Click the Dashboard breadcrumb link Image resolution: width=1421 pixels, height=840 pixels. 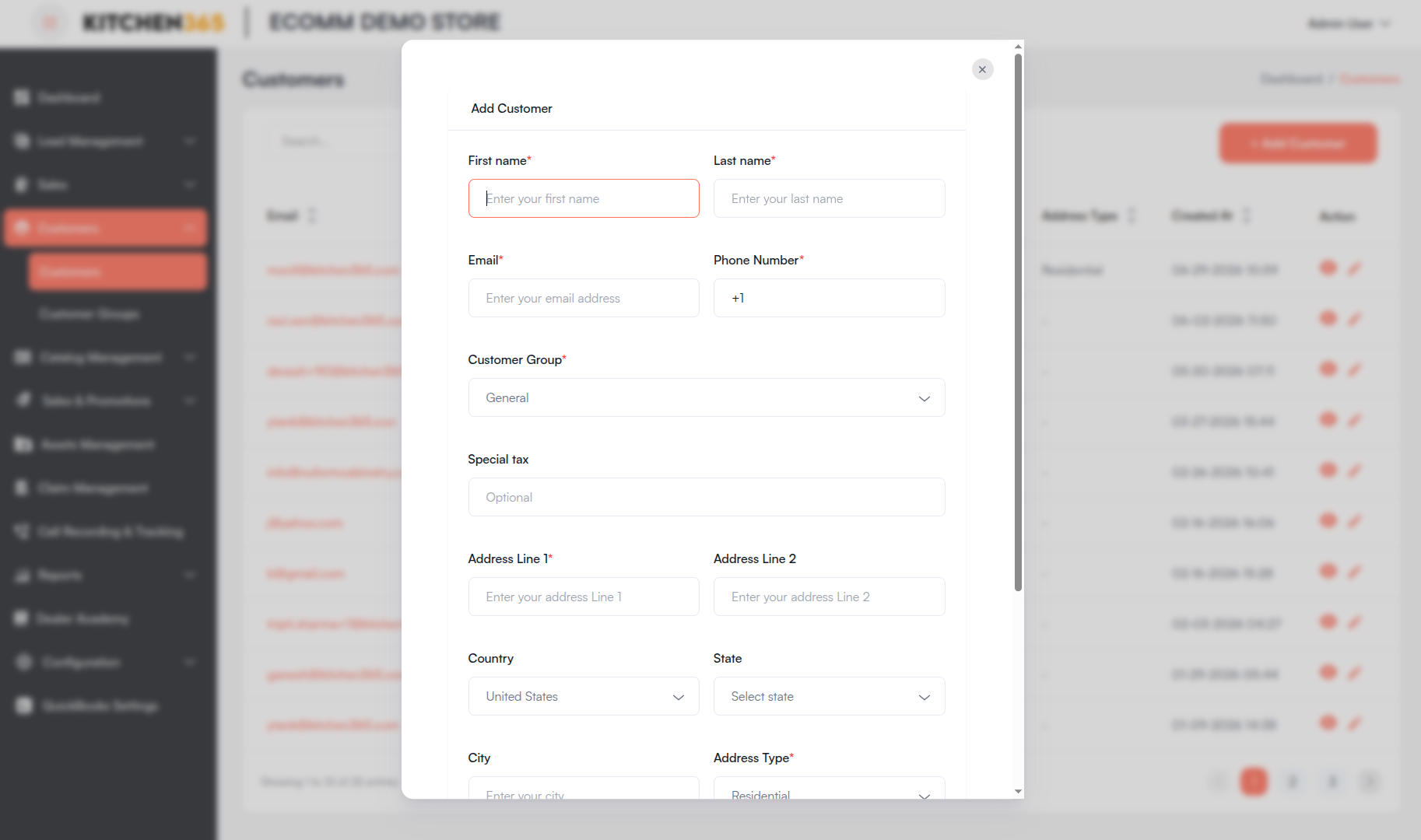[1292, 79]
